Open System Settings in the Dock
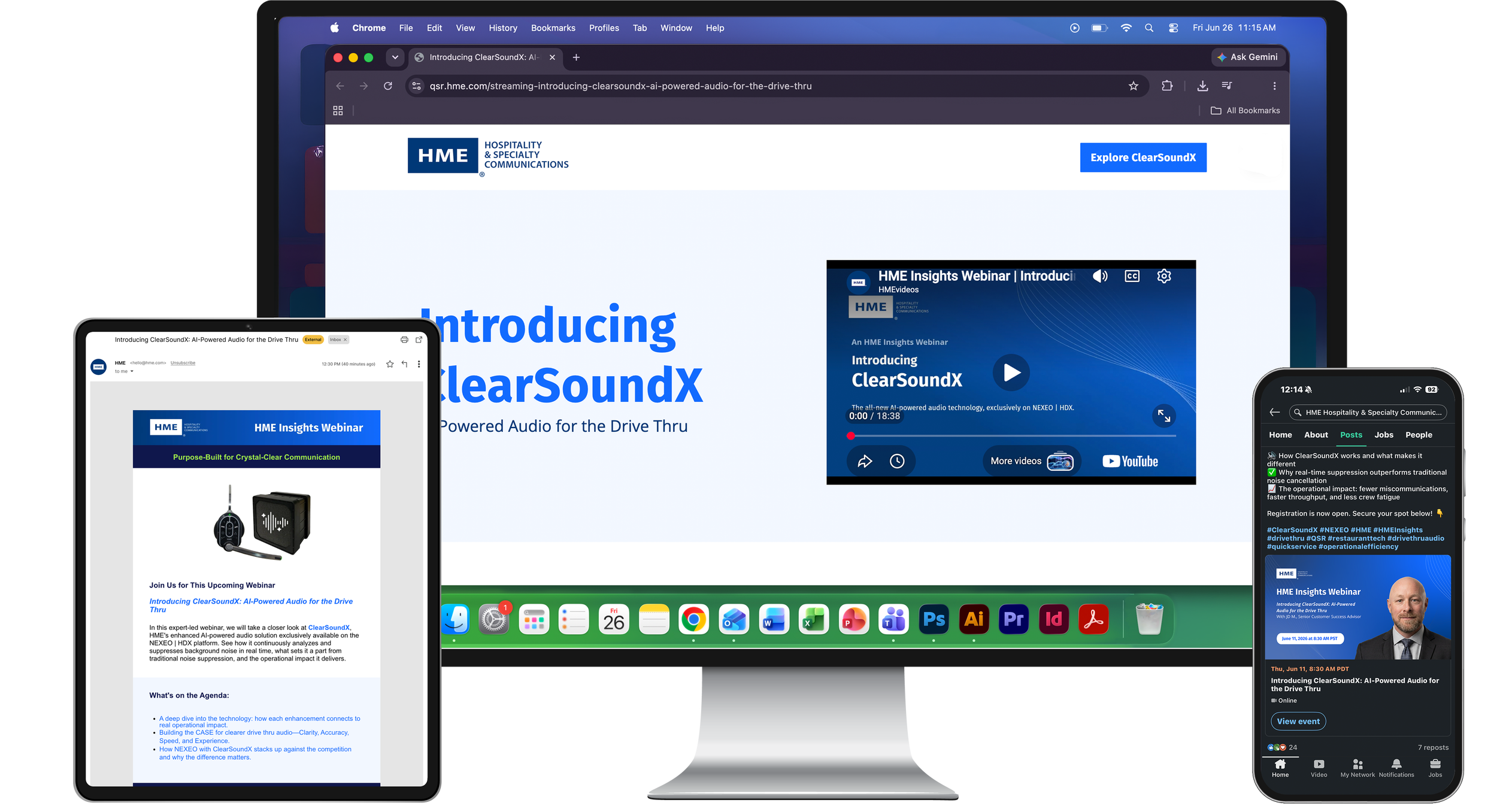Screen dimensions: 1497x812 pyautogui.click(x=494, y=619)
